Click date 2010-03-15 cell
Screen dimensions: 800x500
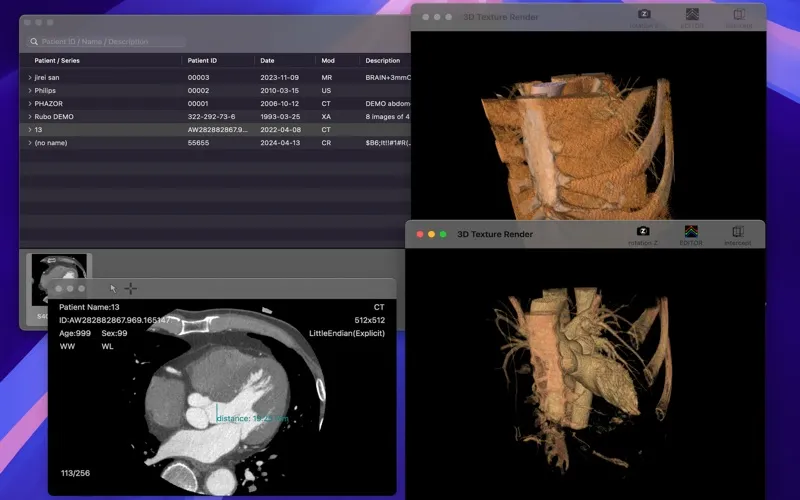tap(280, 90)
